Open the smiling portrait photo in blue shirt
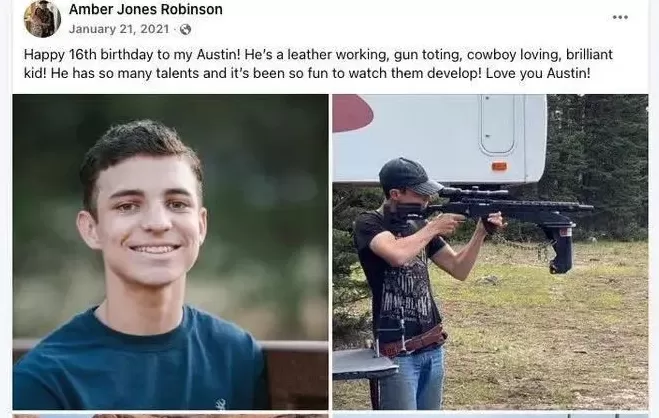Image resolution: width=659 pixels, height=418 pixels. [x=170, y=252]
